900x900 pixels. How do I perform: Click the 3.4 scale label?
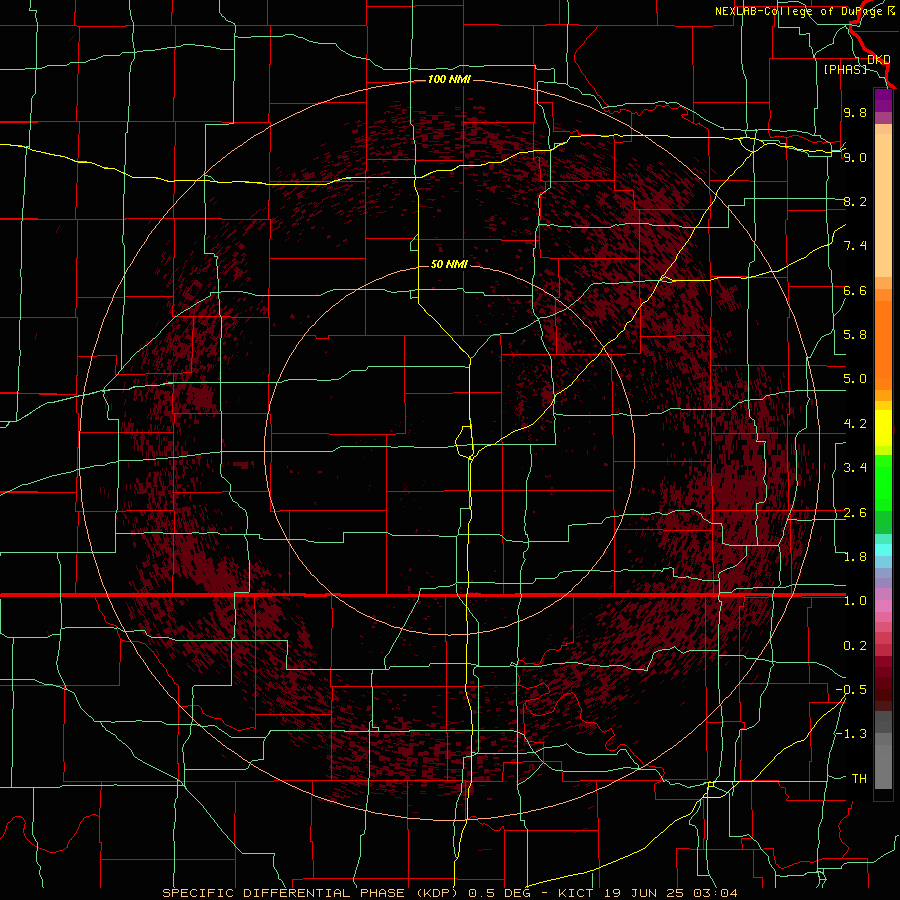coord(855,468)
